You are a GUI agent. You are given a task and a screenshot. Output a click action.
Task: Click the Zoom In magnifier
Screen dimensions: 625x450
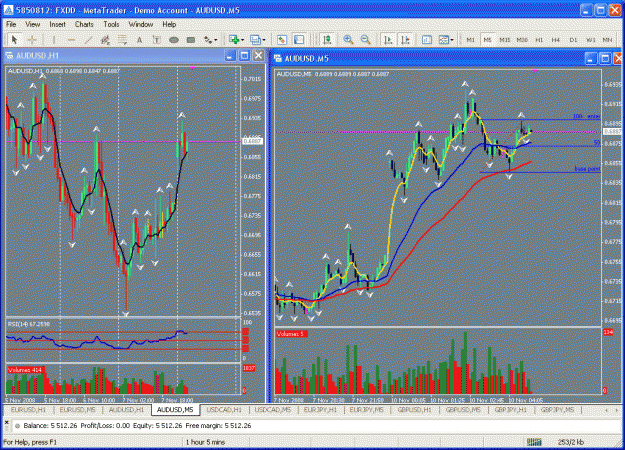(348, 40)
